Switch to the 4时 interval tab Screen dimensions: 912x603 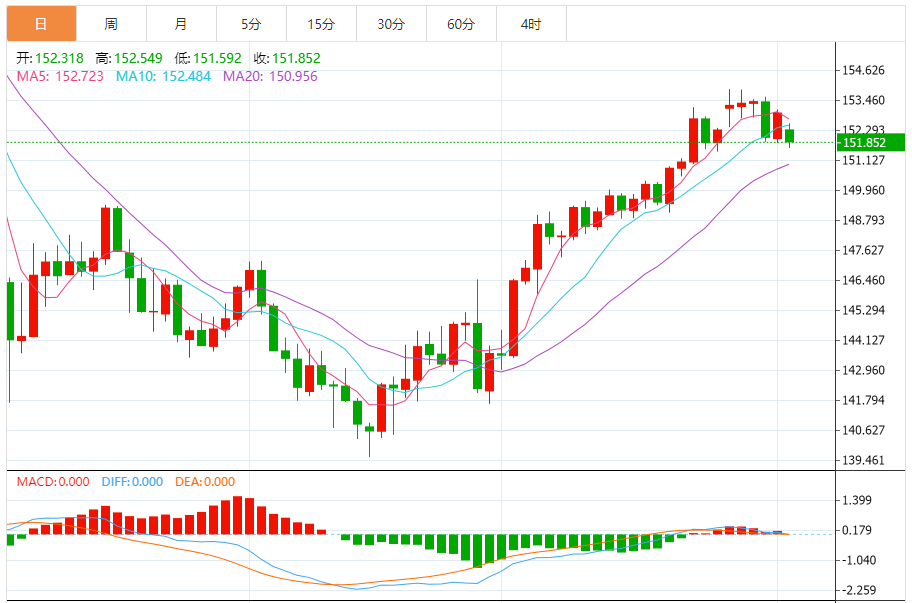(x=531, y=24)
